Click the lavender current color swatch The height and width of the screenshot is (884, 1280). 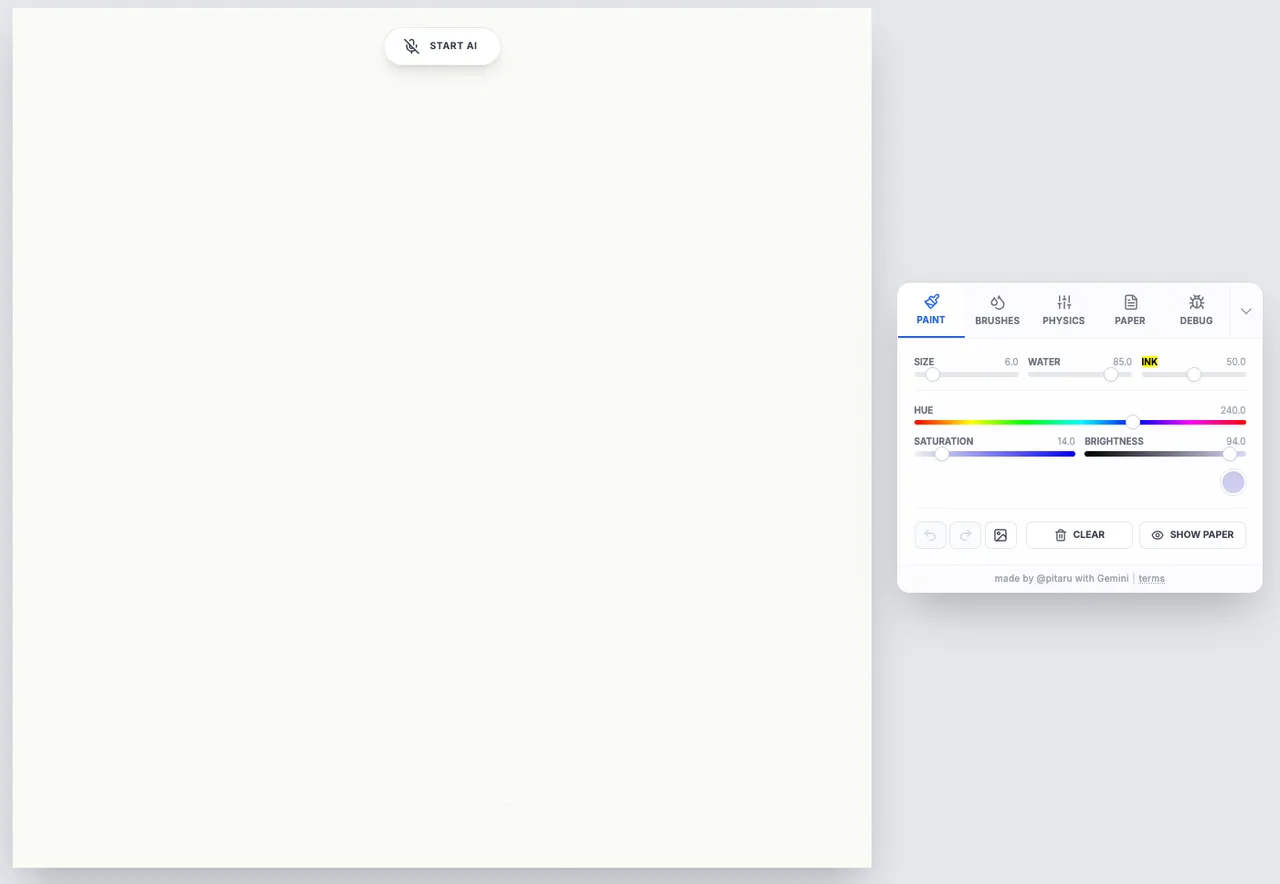point(1233,483)
